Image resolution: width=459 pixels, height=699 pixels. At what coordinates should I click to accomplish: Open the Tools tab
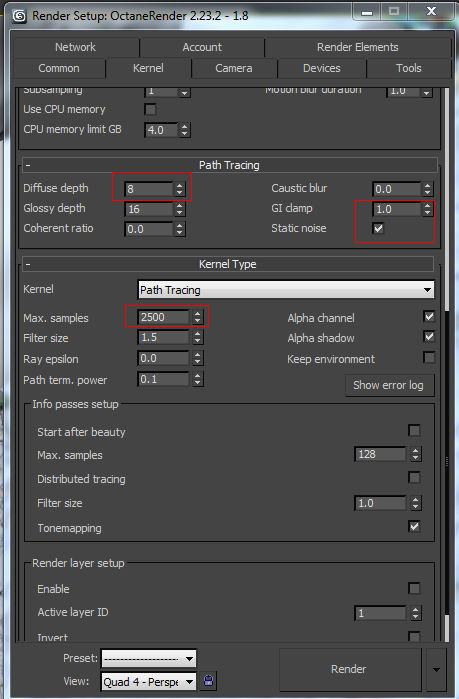408,68
